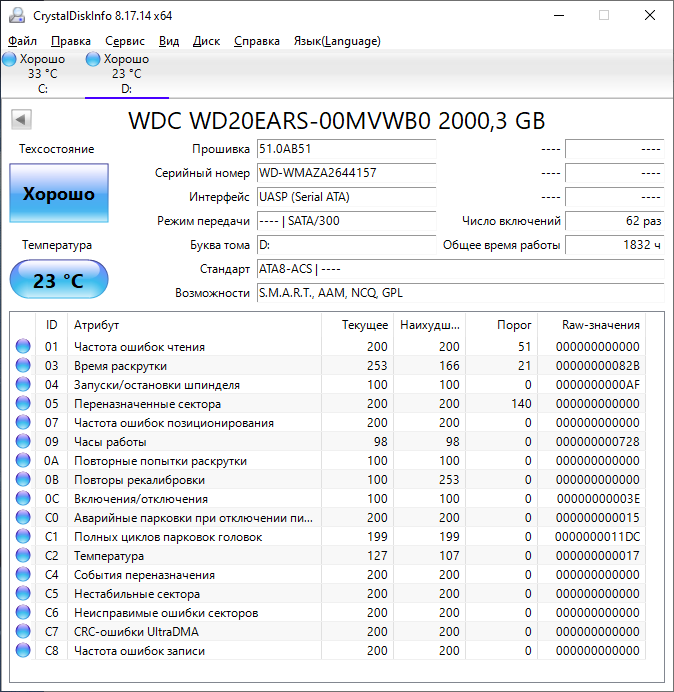Viewport: 674px width, 692px height.
Task: Click the Хорошо health status button
Action: click(59, 194)
